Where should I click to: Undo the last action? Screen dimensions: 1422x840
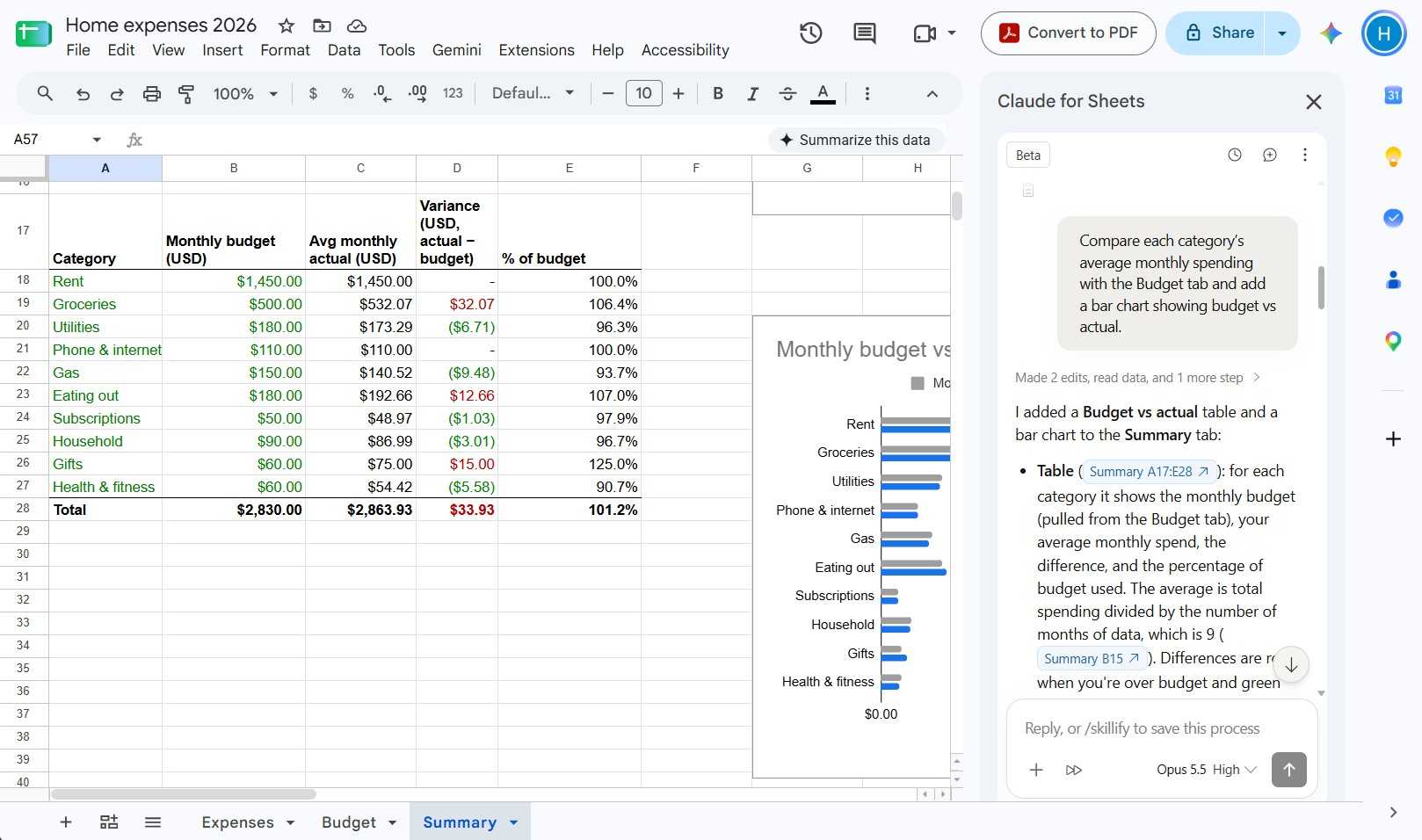click(83, 93)
